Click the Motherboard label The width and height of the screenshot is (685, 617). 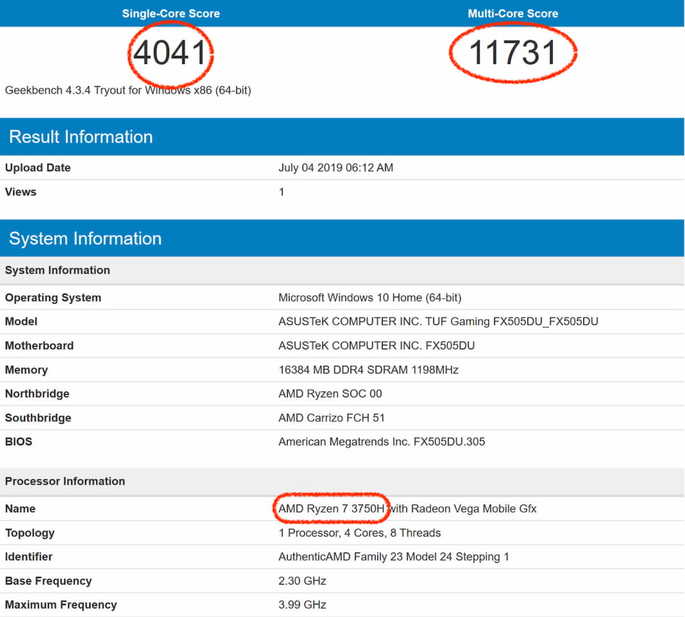pos(39,346)
